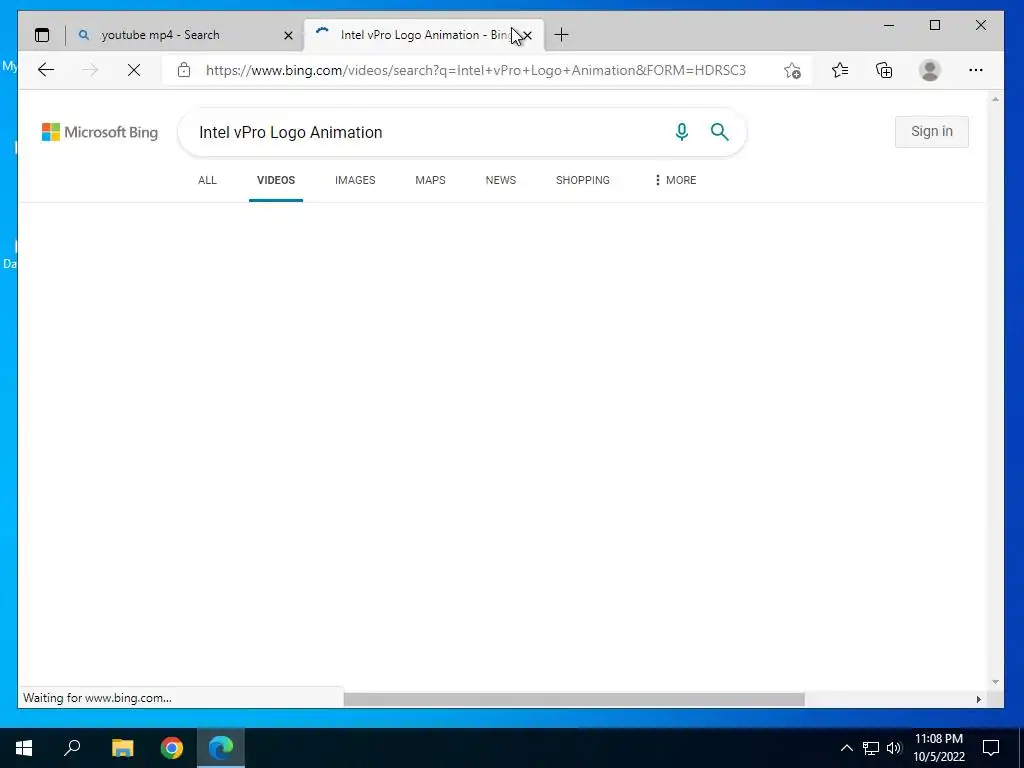The image size is (1024, 768).
Task: Select the VIDEOS tab
Action: click(x=276, y=180)
